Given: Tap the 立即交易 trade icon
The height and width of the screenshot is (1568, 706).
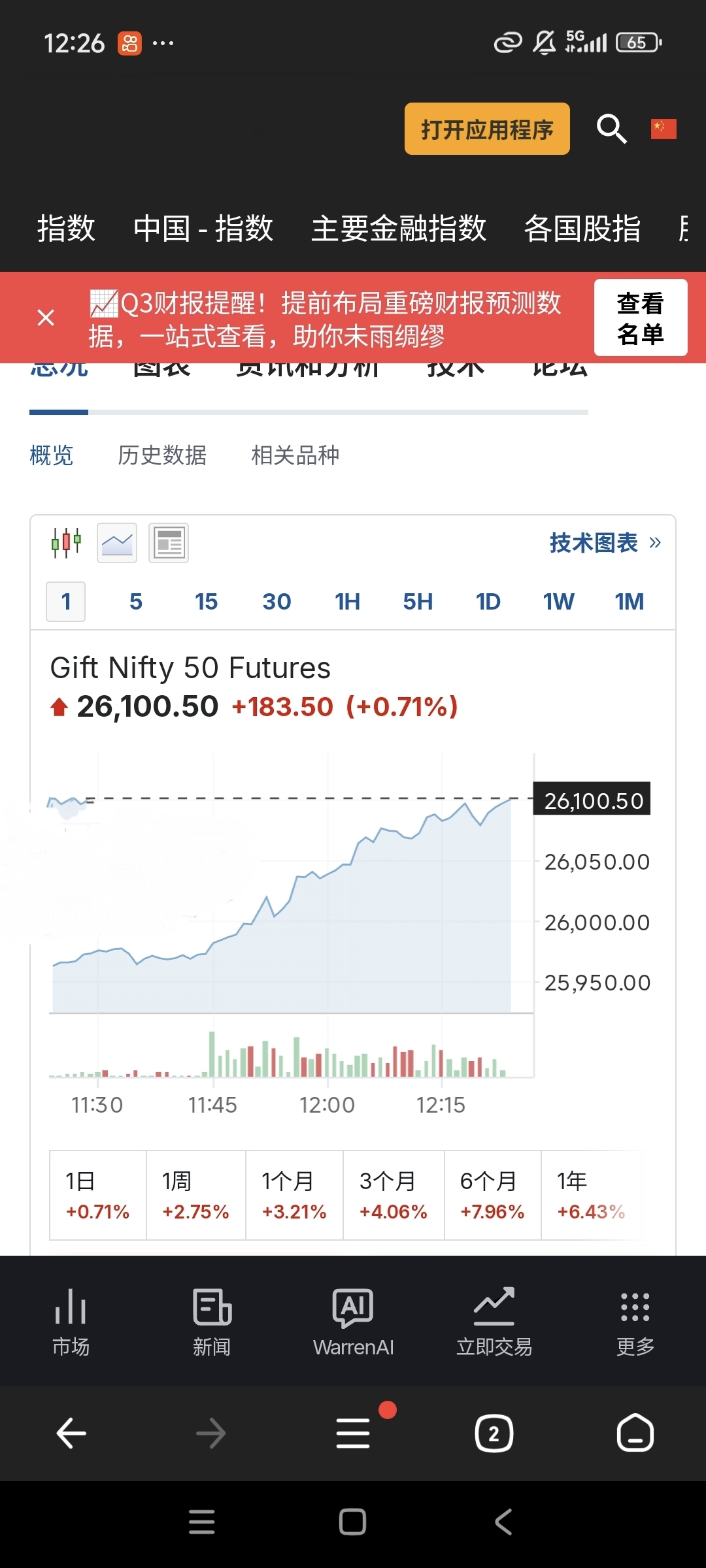Looking at the screenshot, I should pyautogui.click(x=494, y=1321).
